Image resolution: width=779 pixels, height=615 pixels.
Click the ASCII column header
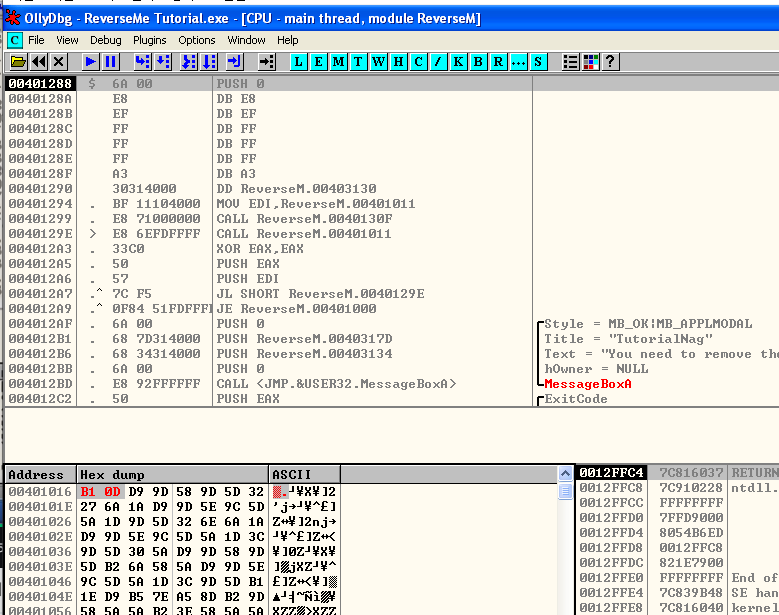[x=305, y=475]
